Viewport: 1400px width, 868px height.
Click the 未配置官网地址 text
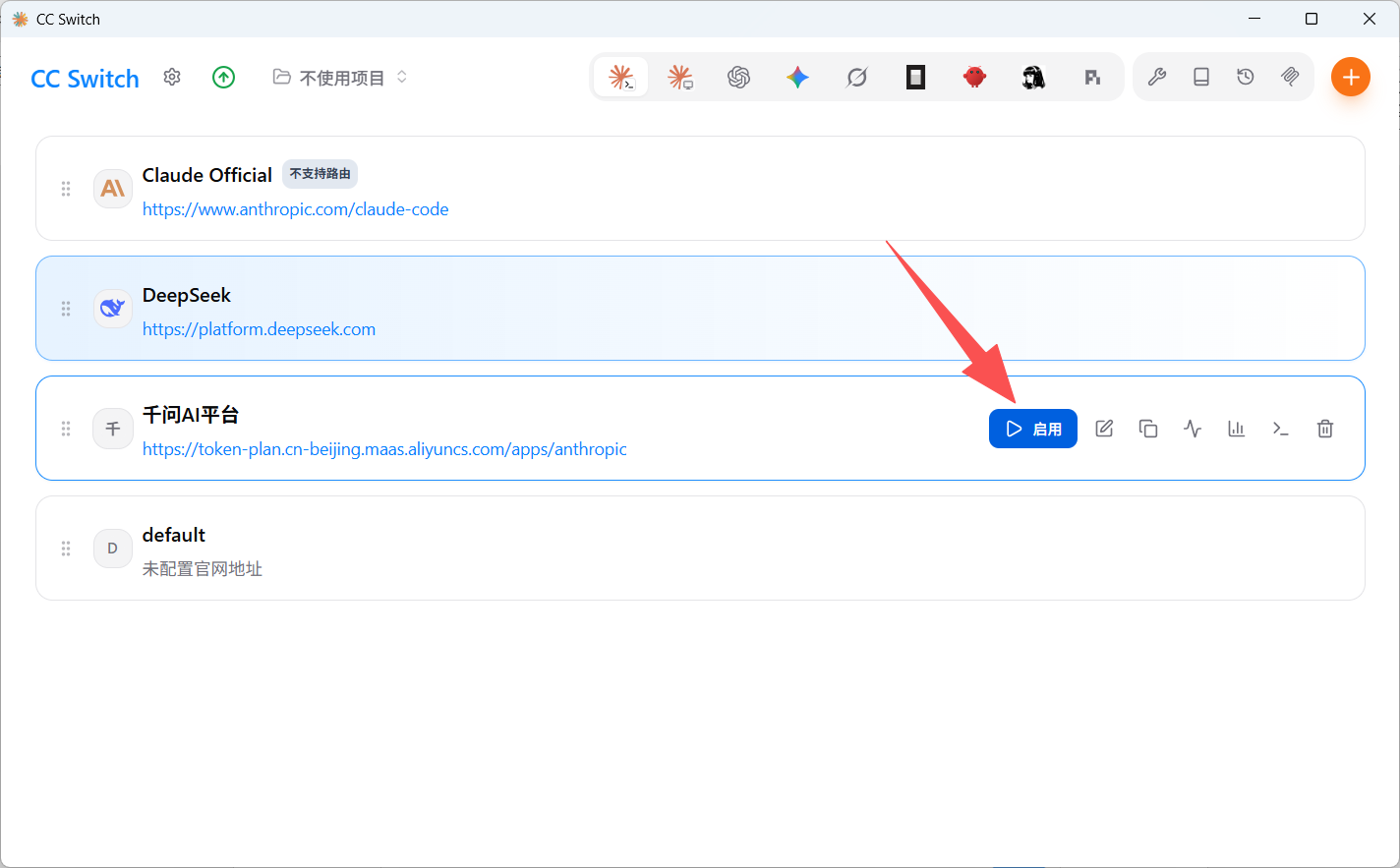point(203,569)
